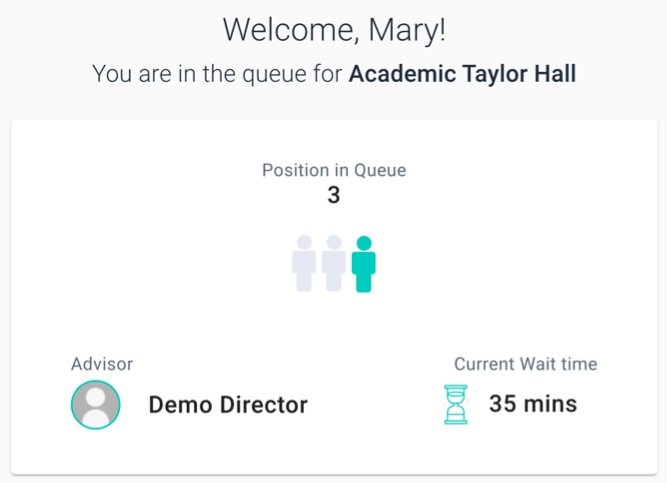The width and height of the screenshot is (667, 483).
Task: Select the Demo Director advisor name
Action: point(228,405)
